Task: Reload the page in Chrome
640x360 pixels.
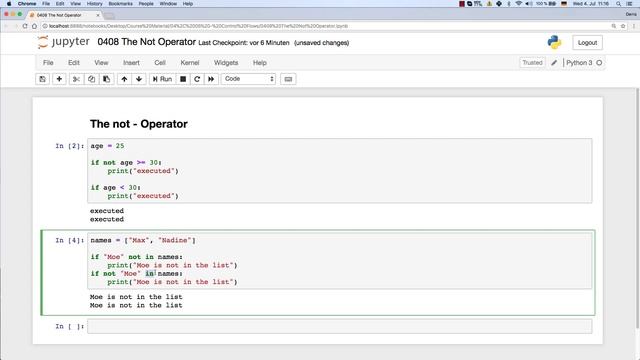Action: 25,26
